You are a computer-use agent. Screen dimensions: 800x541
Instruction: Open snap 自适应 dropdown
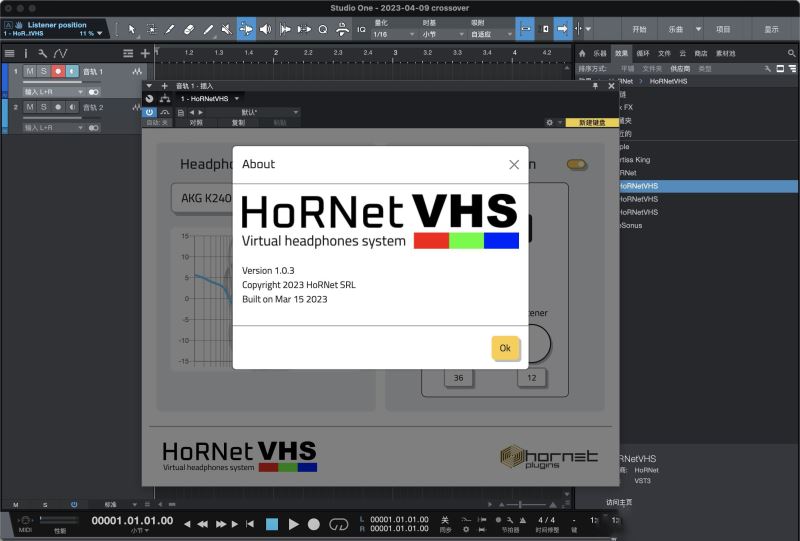coord(491,34)
